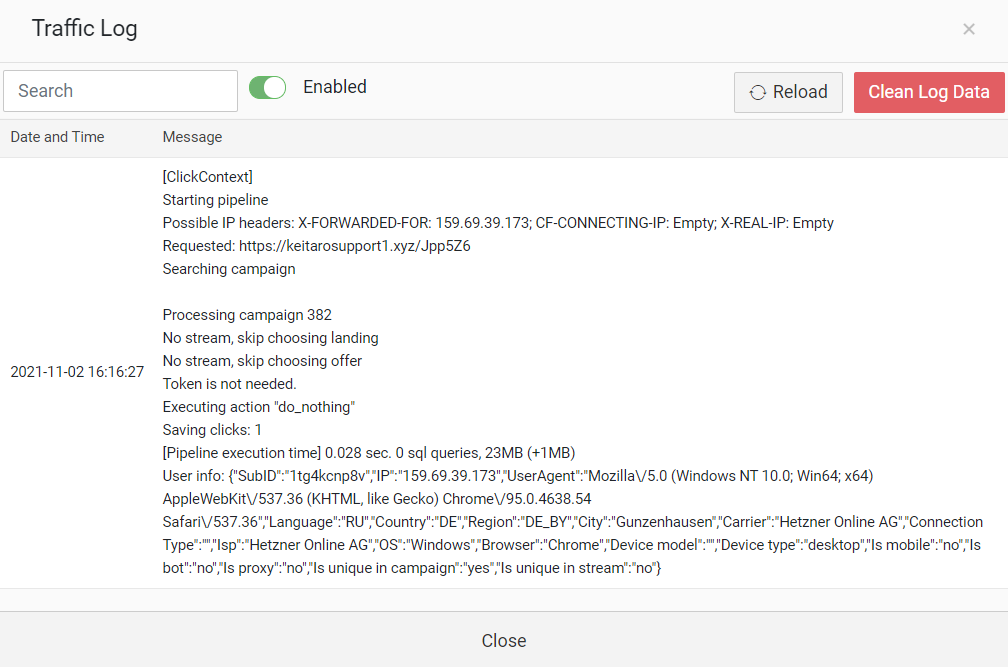Click the Enabled label text
The width and height of the screenshot is (1008, 667).
[x=335, y=87]
